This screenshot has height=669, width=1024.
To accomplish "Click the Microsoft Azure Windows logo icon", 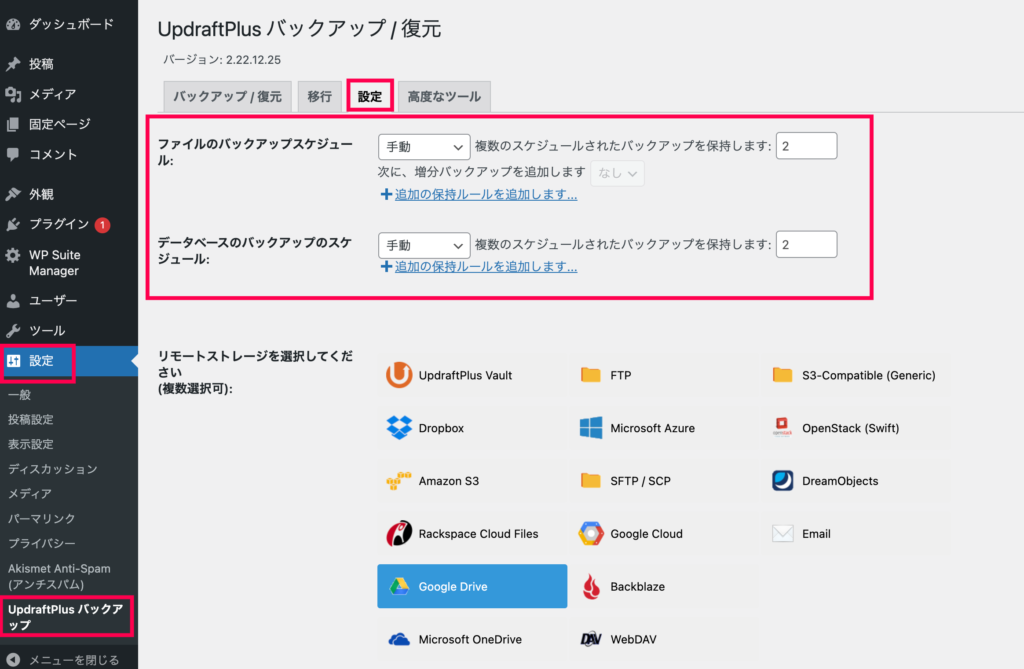I will [x=591, y=428].
